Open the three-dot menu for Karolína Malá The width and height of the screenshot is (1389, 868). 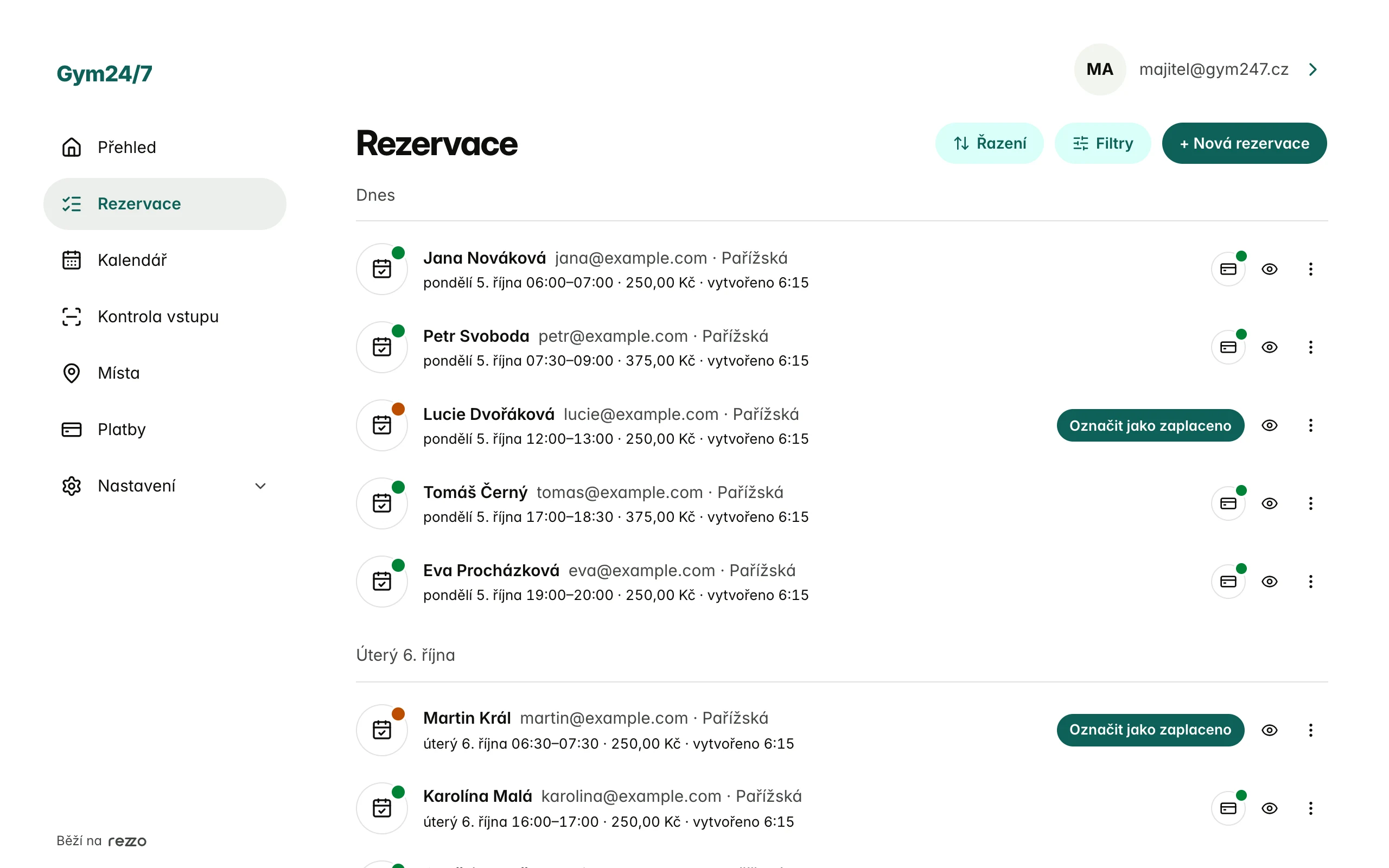click(1310, 808)
